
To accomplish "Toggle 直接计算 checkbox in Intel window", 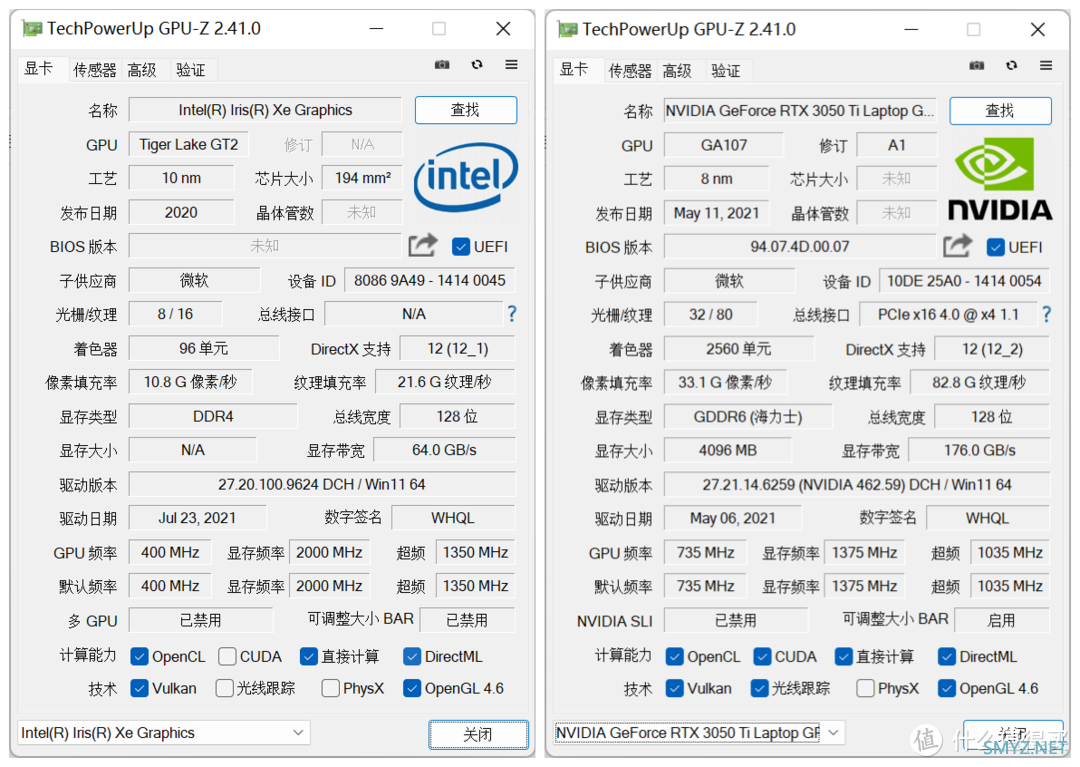I will (309, 657).
